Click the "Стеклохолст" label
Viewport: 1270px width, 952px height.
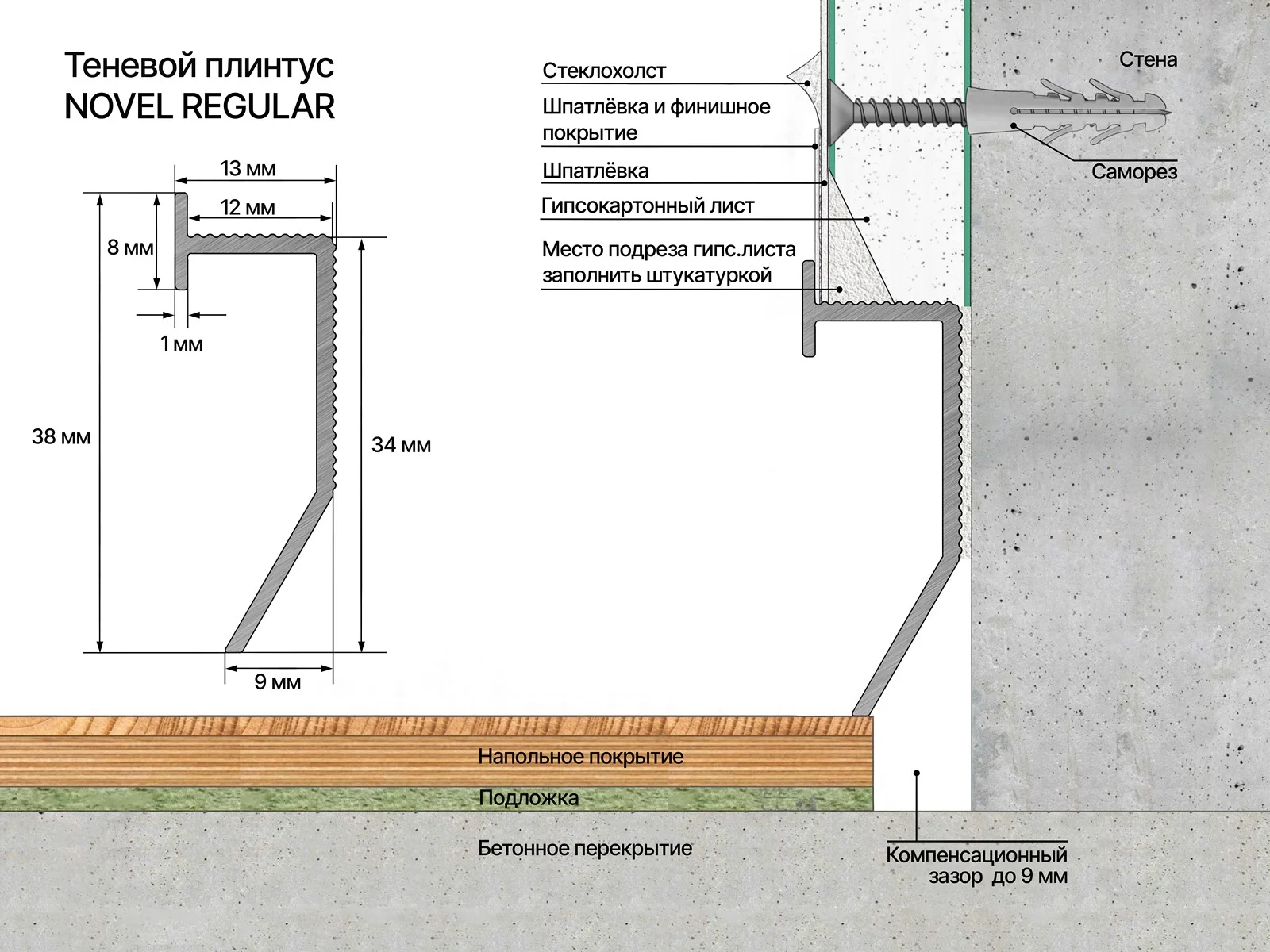[x=604, y=71]
